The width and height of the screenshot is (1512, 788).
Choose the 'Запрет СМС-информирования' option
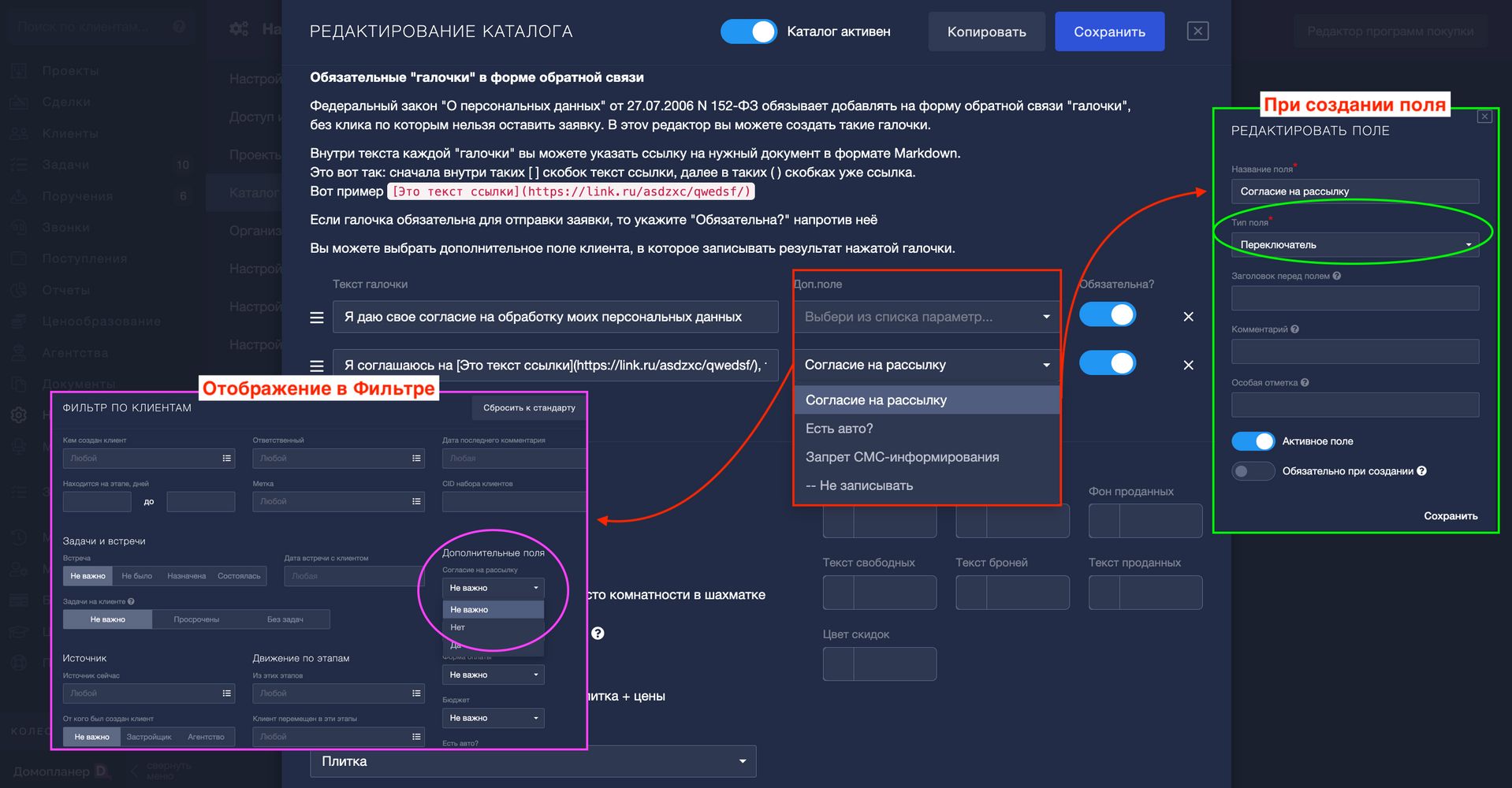(x=927, y=457)
